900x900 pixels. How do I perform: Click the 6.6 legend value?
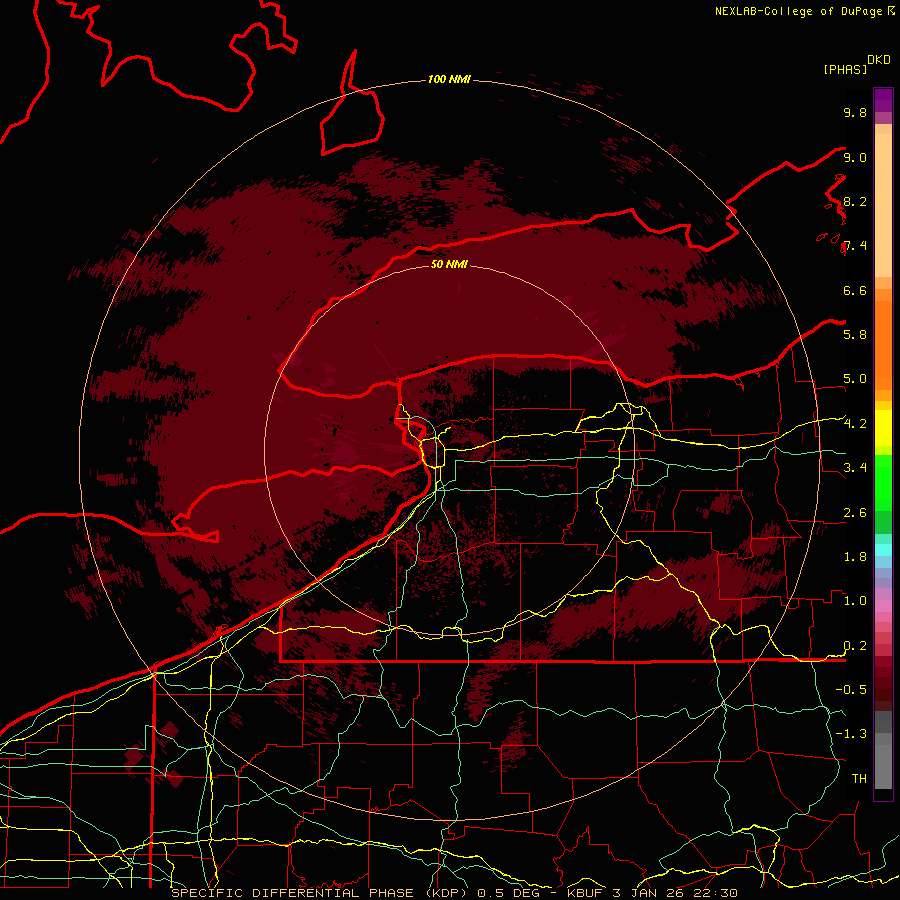855,290
